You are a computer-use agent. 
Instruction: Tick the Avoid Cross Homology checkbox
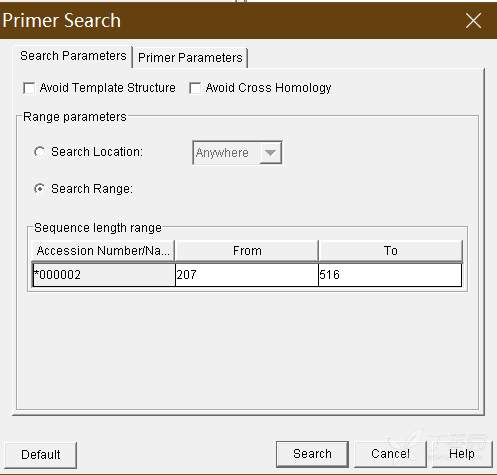tap(195, 88)
